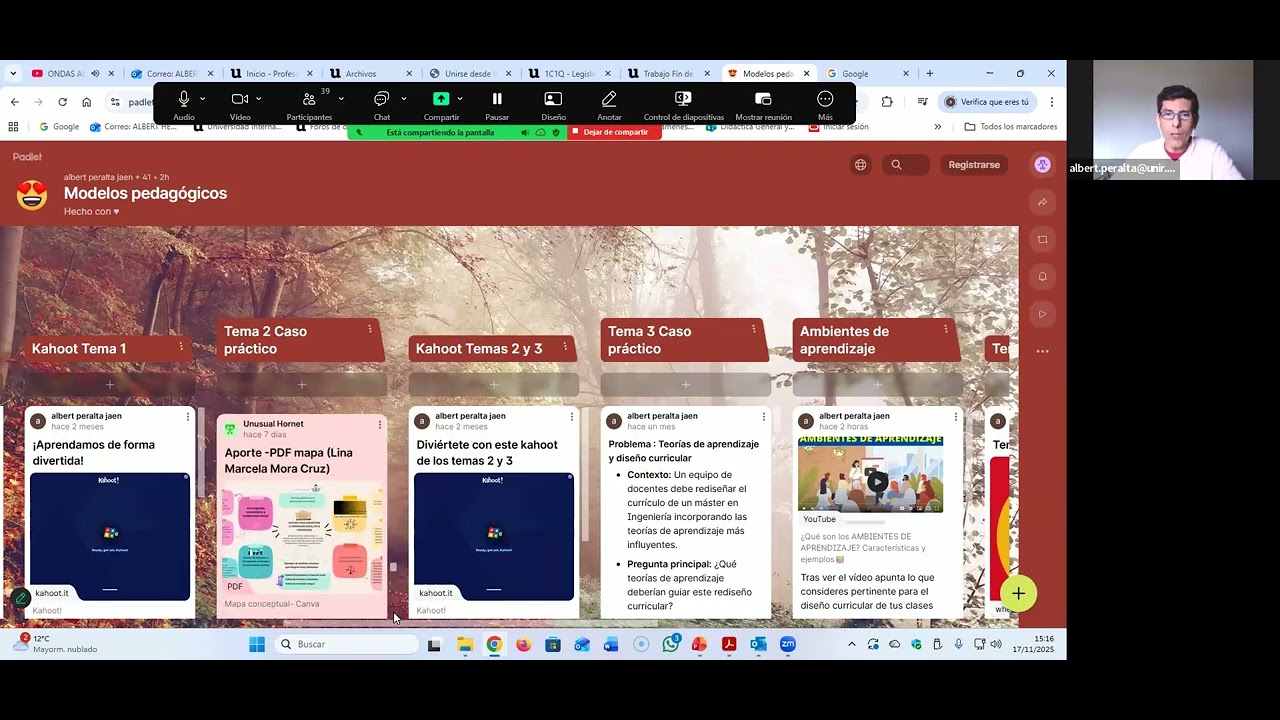Click the Padlet remake icon in sidebar
1280x720 pixels.
1042,239
